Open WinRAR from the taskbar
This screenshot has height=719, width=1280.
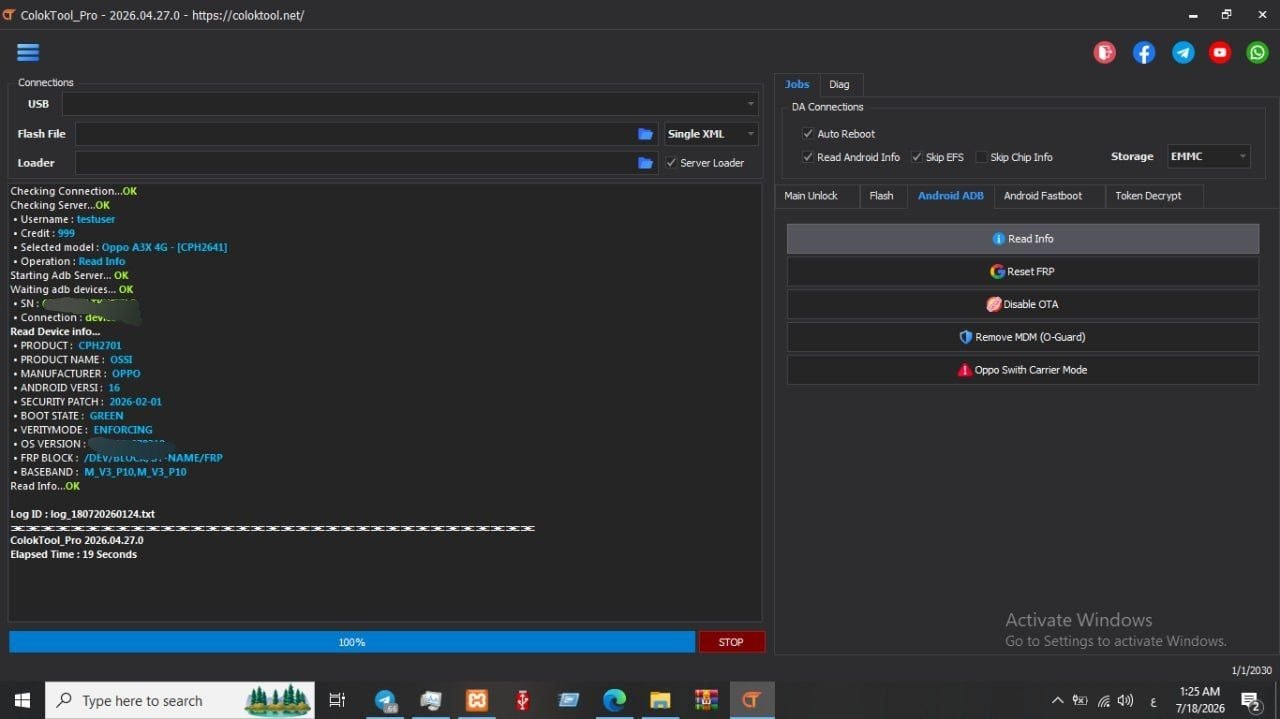(x=706, y=700)
